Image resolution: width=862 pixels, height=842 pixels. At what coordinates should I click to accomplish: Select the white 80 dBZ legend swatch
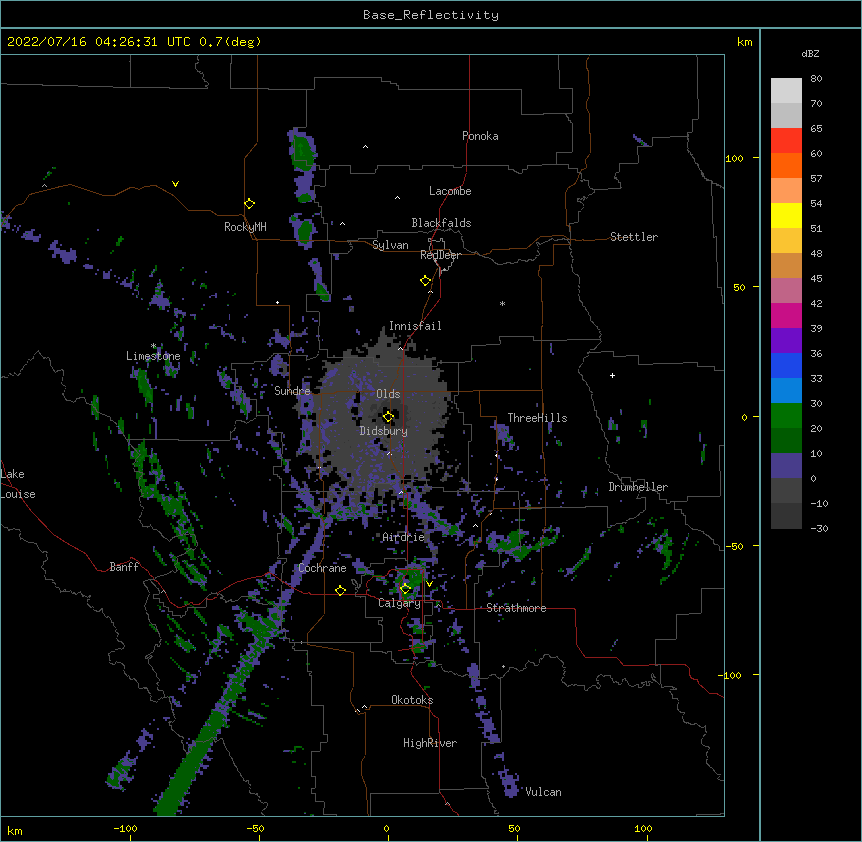pos(786,91)
